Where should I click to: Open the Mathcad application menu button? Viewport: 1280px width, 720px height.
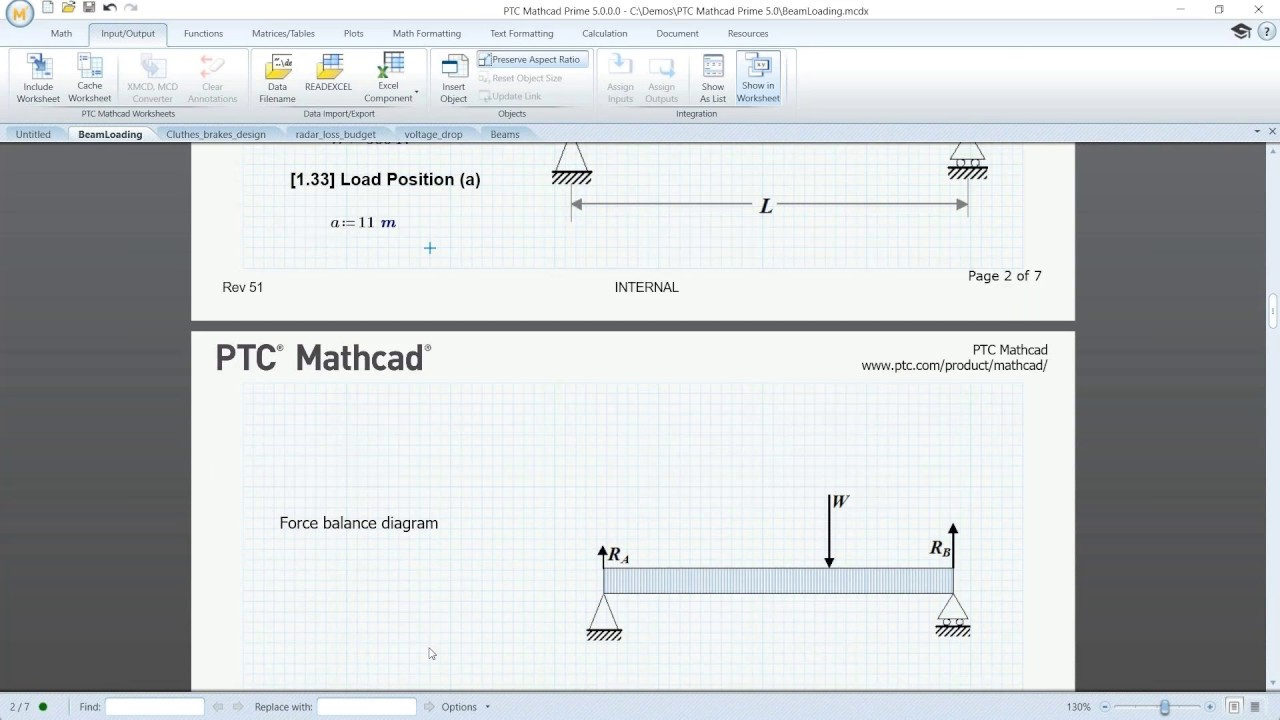[x=18, y=13]
